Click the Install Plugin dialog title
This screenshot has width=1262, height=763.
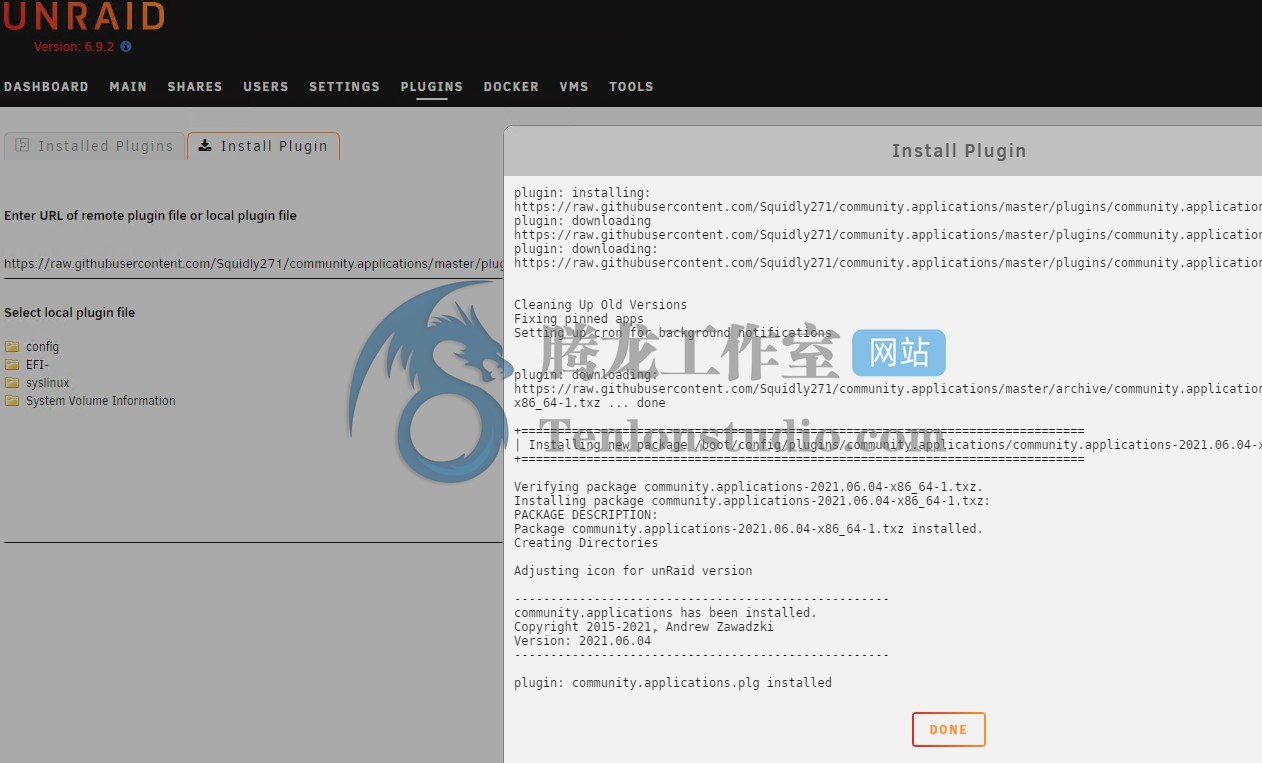pyautogui.click(x=959, y=151)
